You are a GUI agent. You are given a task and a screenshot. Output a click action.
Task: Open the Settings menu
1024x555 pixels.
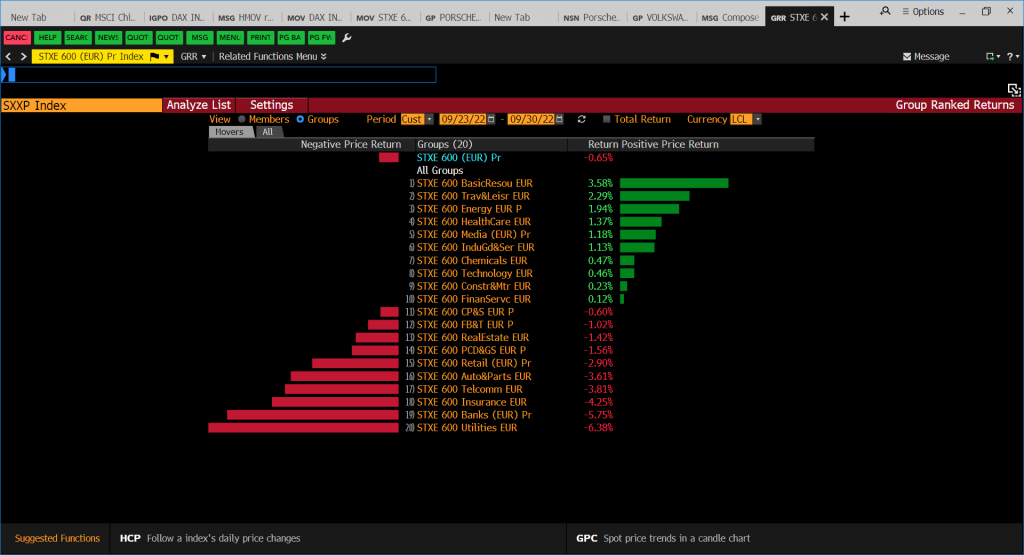coord(272,105)
